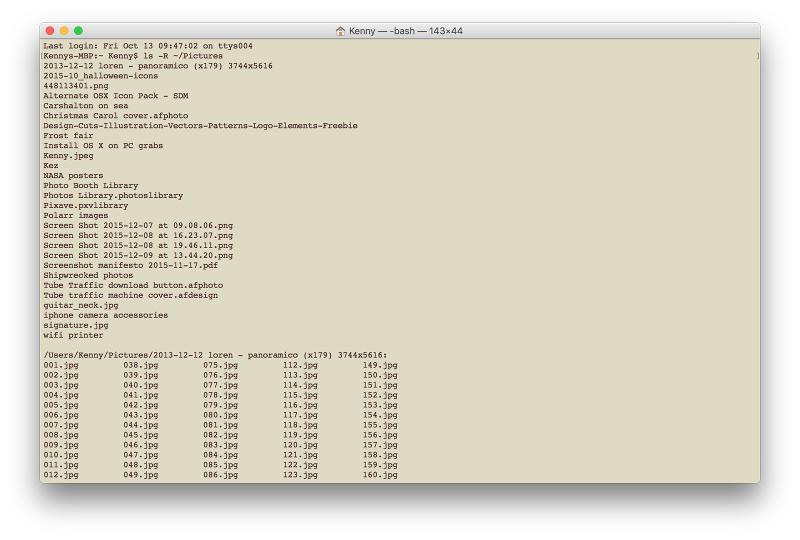This screenshot has width=800, height=540.
Task: Click 'wifi printer' in the listing
Action: click(x=73, y=336)
